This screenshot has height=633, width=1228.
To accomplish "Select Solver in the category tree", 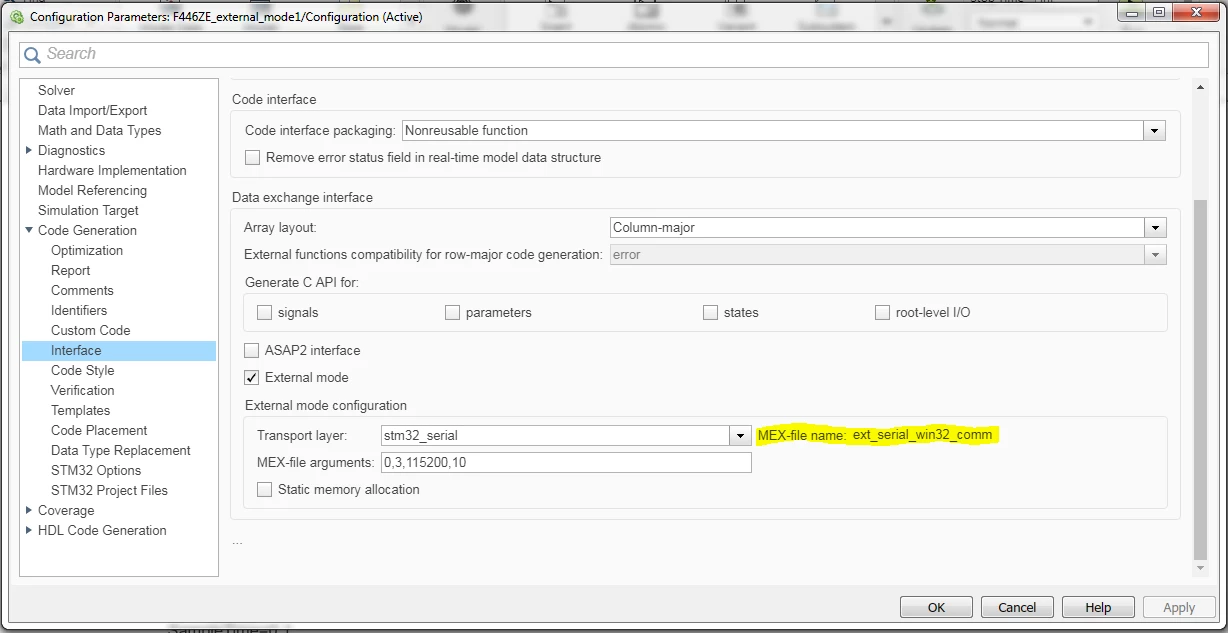I will click(x=56, y=90).
